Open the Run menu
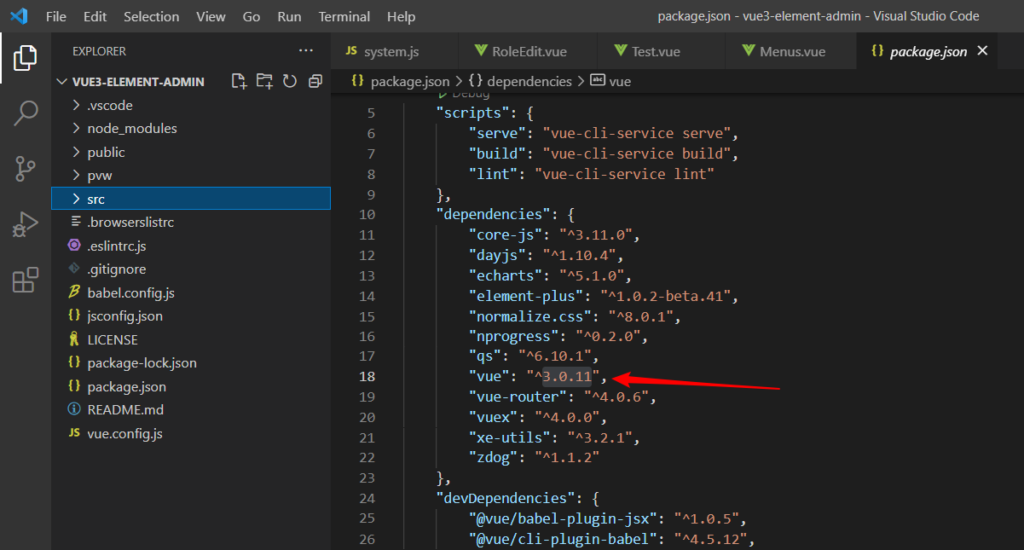 click(289, 17)
